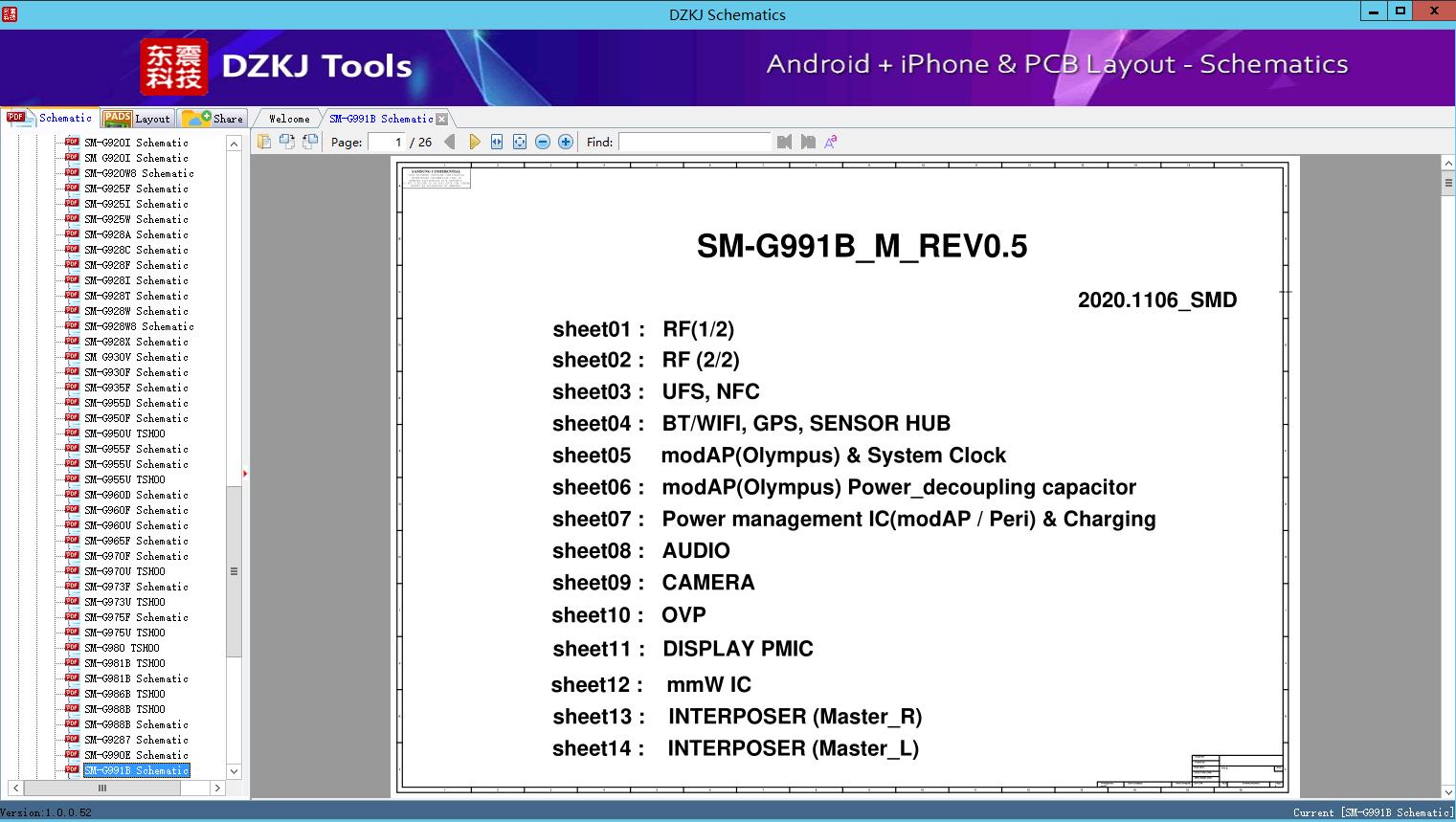Viewport: 1456px width, 822px height.
Task: Click the tree horizontal scrollbar thumb
Action: pyautogui.click(x=102, y=788)
